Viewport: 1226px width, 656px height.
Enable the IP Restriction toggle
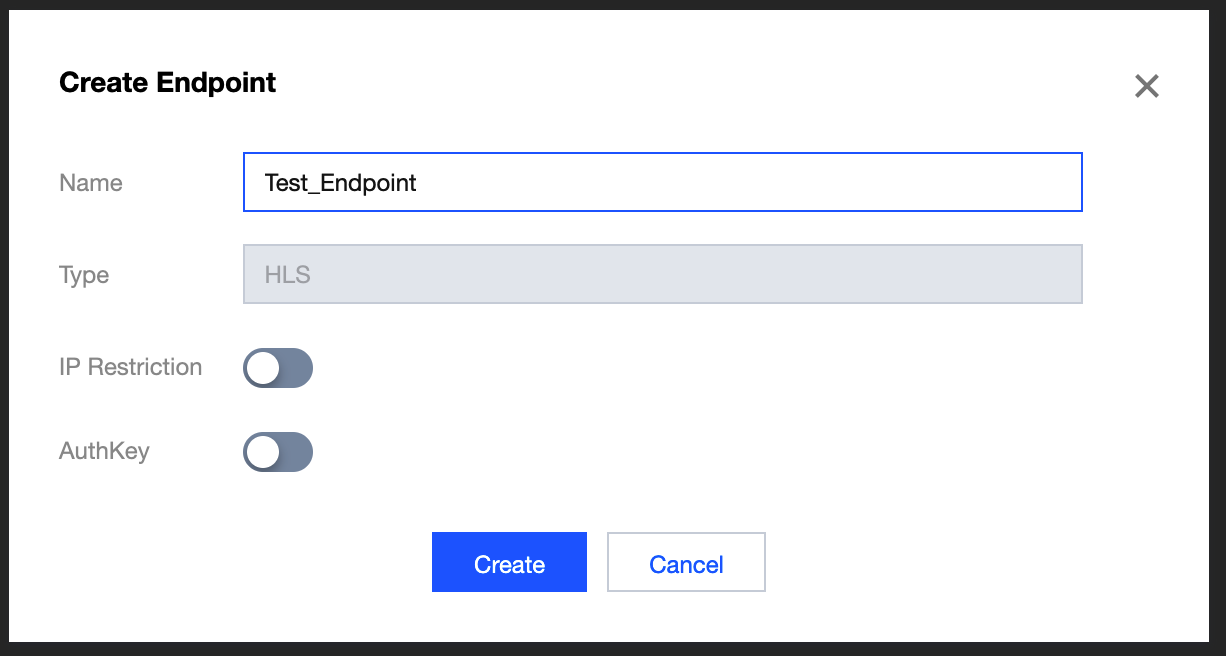pyautogui.click(x=278, y=368)
